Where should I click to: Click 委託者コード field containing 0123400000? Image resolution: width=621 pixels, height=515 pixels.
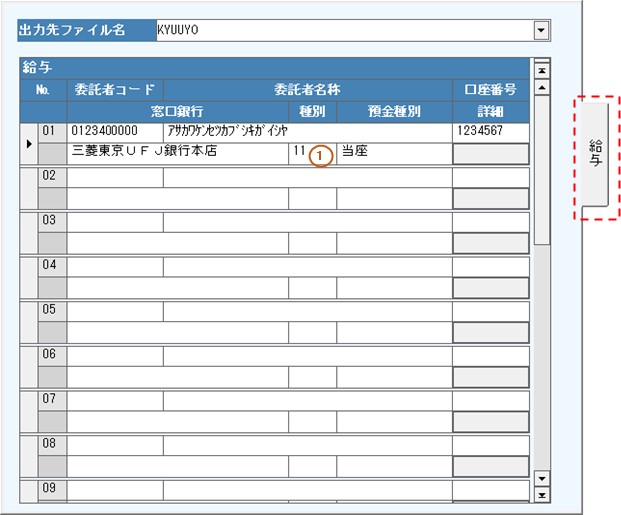tap(115, 131)
